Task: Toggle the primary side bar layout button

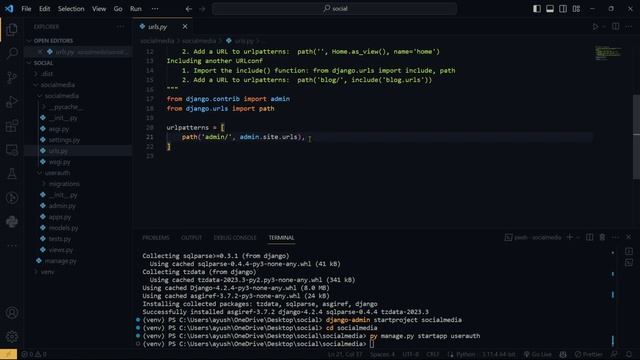Action: coord(537,9)
